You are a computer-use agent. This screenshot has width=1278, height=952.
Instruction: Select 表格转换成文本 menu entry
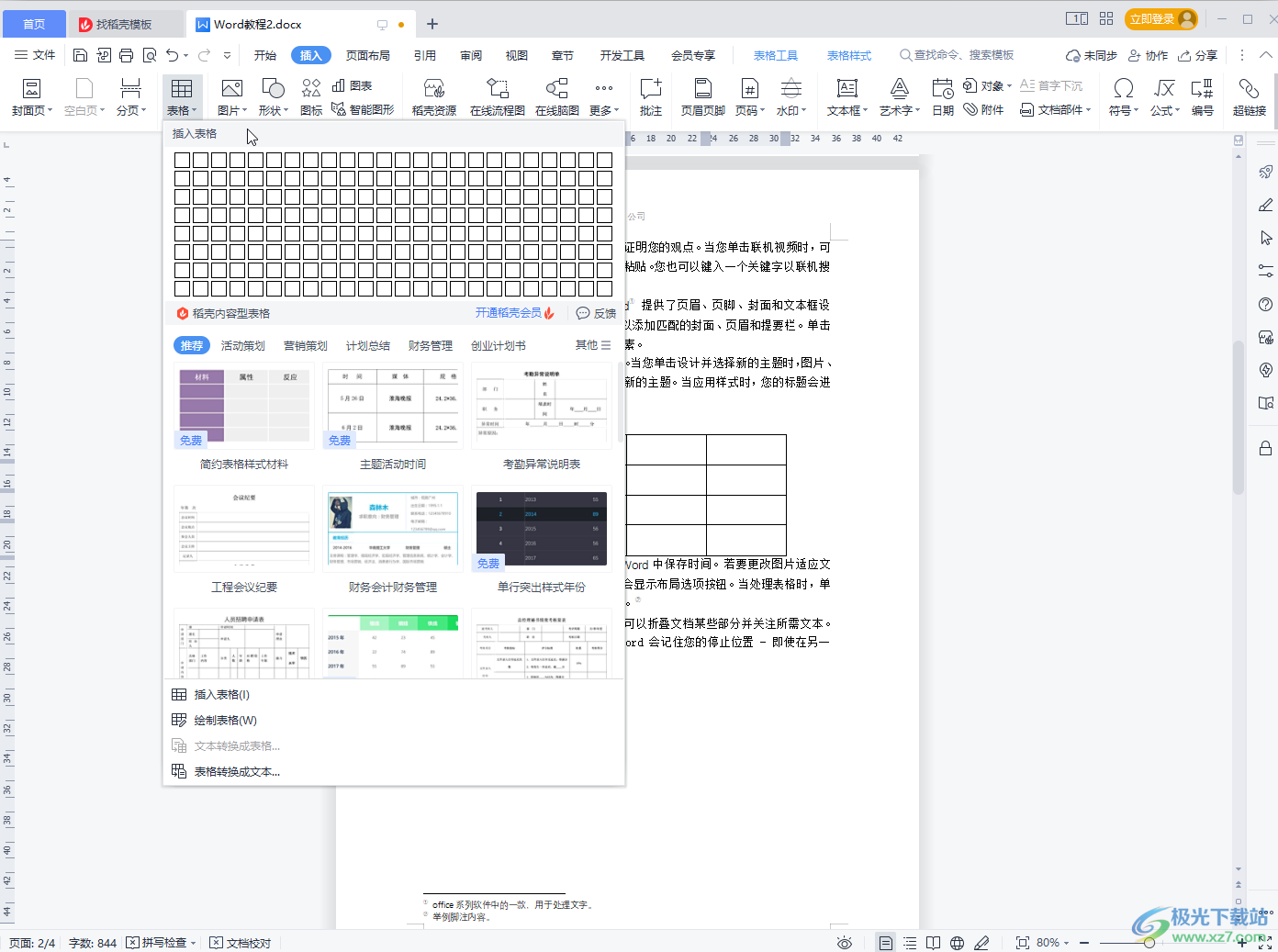click(394, 772)
